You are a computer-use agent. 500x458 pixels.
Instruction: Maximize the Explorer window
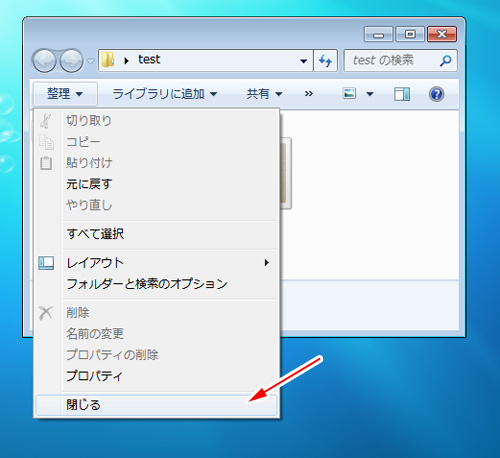(x=410, y=34)
